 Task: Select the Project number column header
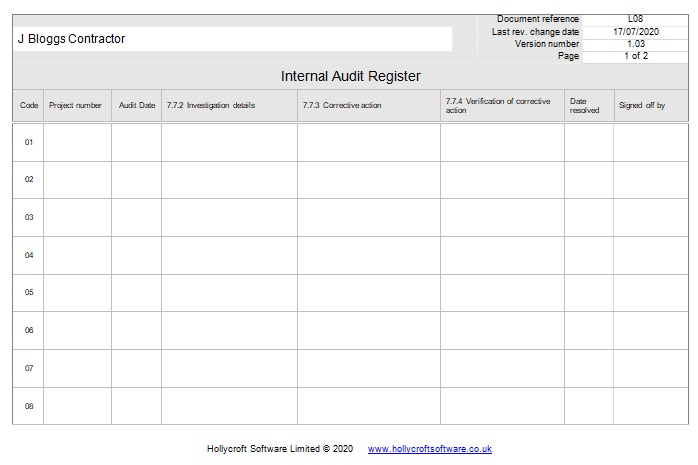(x=76, y=105)
